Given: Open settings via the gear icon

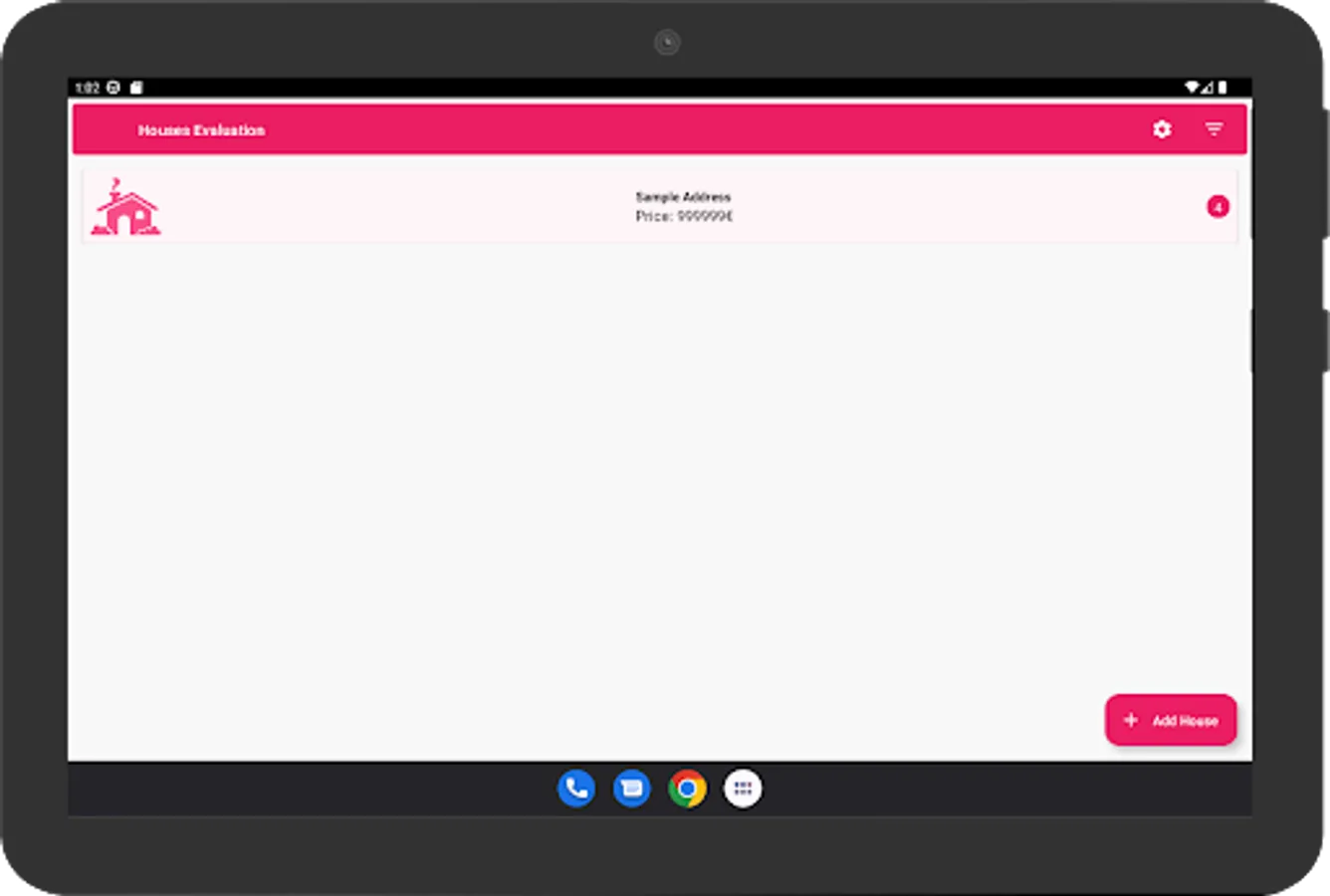Looking at the screenshot, I should pyautogui.click(x=1162, y=129).
